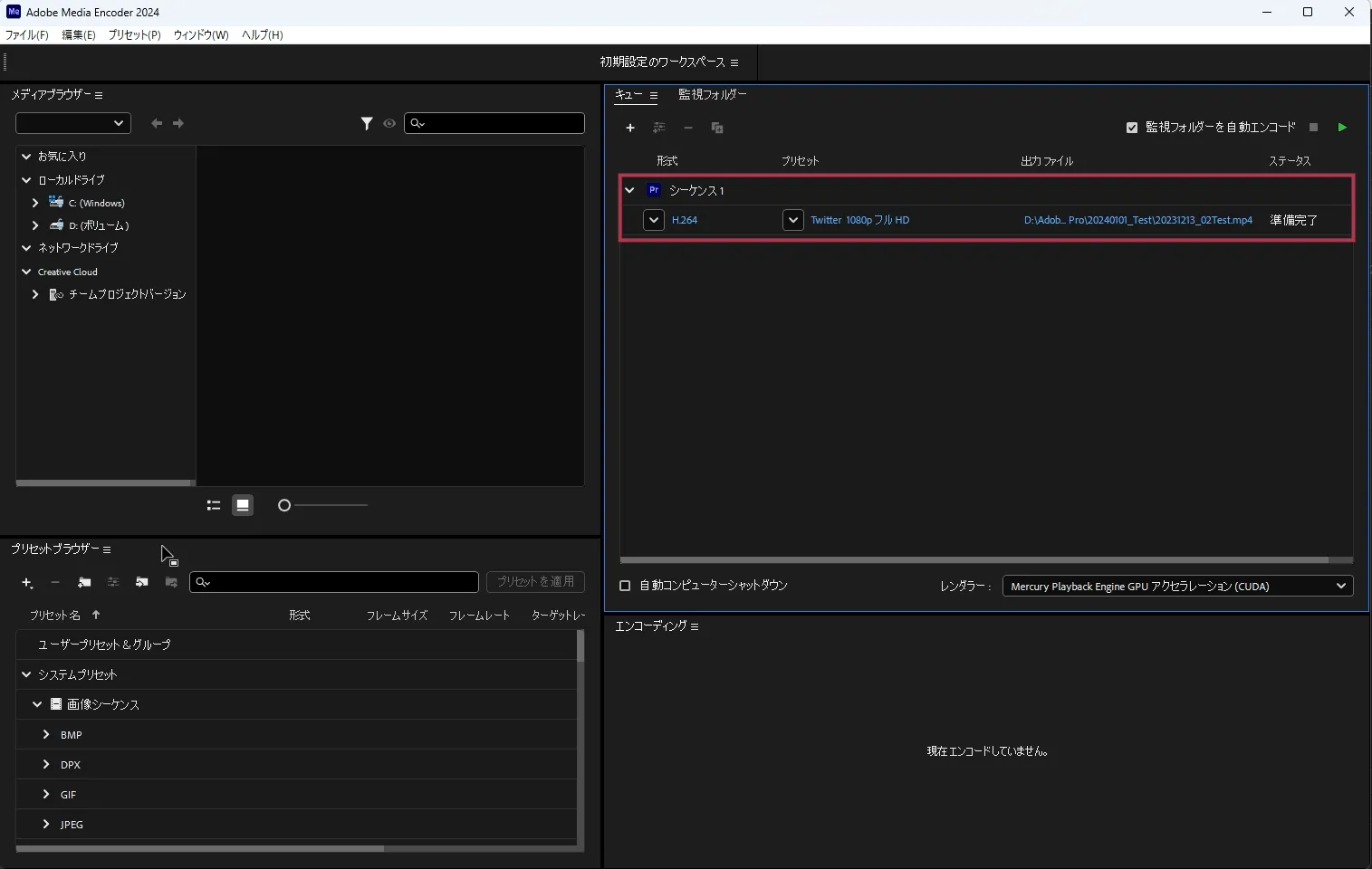Viewport: 1372px width, 869px height.
Task: Toggle the eye icon in Media Browser
Action: click(x=389, y=123)
